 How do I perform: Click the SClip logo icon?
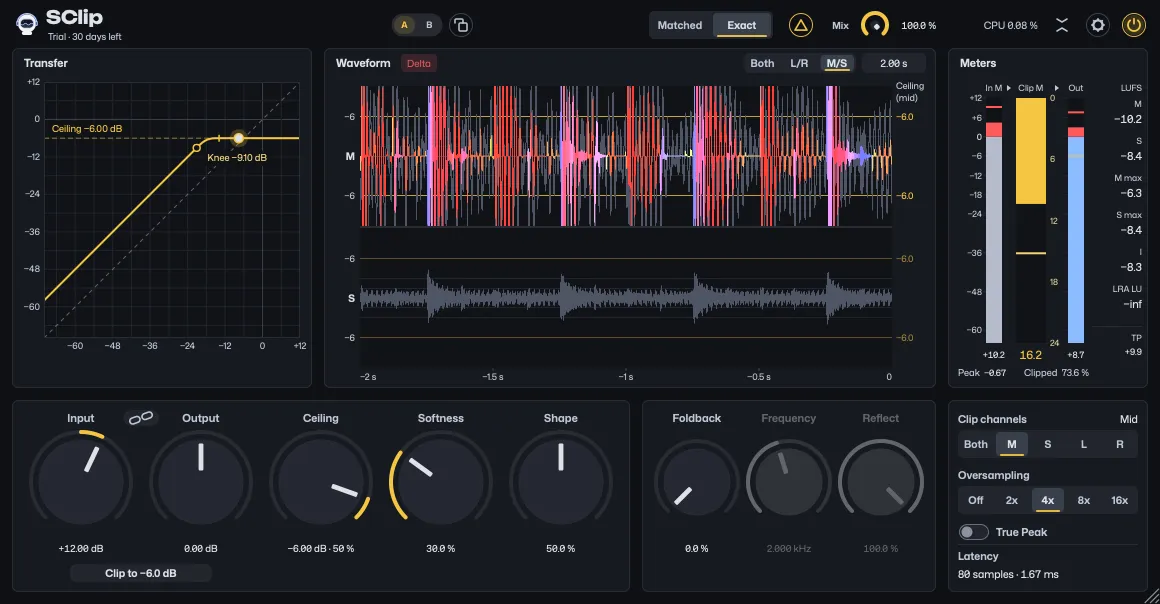click(27, 24)
